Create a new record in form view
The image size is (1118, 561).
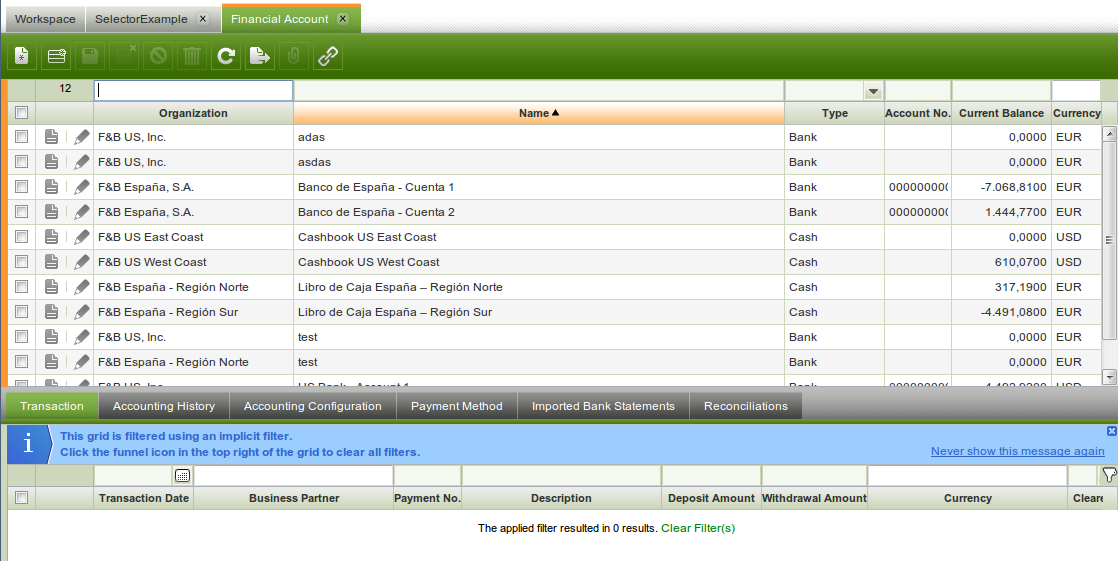[x=22, y=56]
